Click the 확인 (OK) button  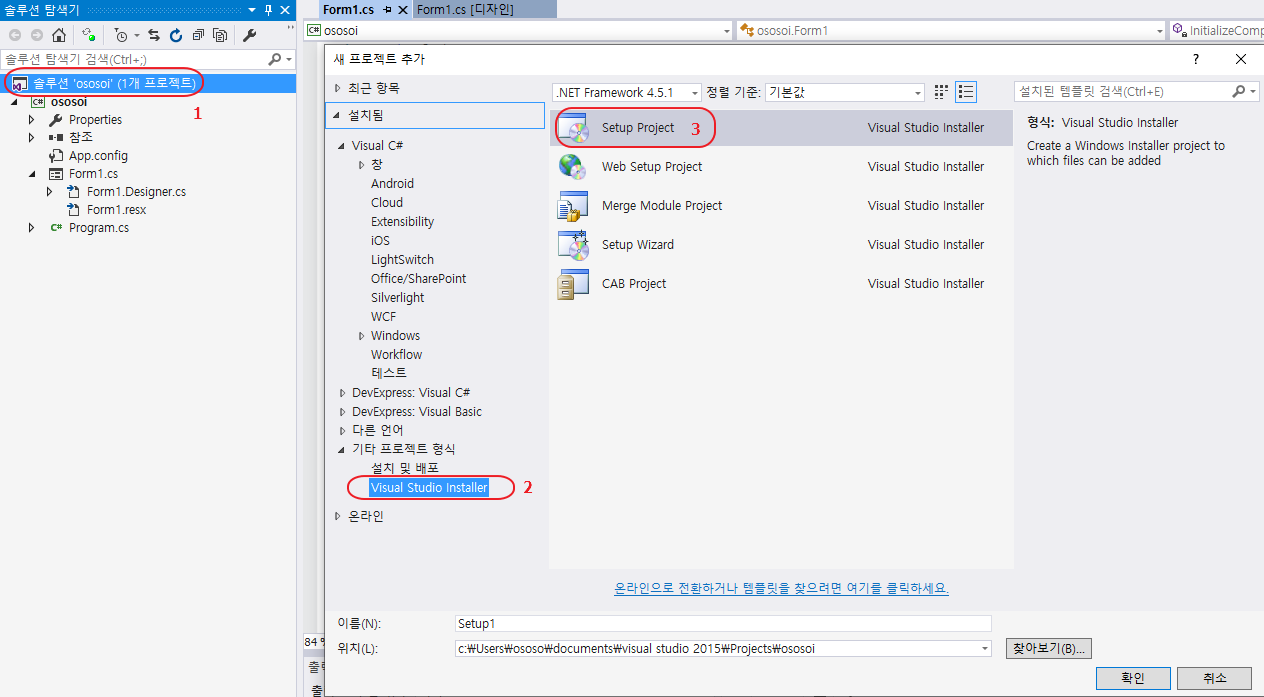tap(1133, 678)
